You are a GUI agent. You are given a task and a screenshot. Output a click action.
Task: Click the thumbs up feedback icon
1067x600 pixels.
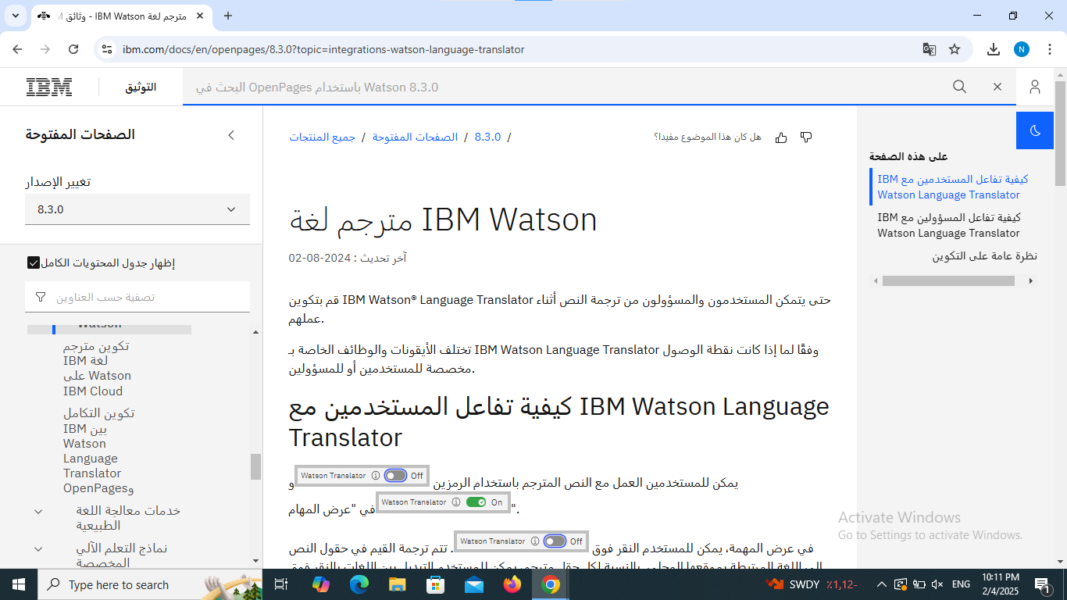click(x=781, y=137)
